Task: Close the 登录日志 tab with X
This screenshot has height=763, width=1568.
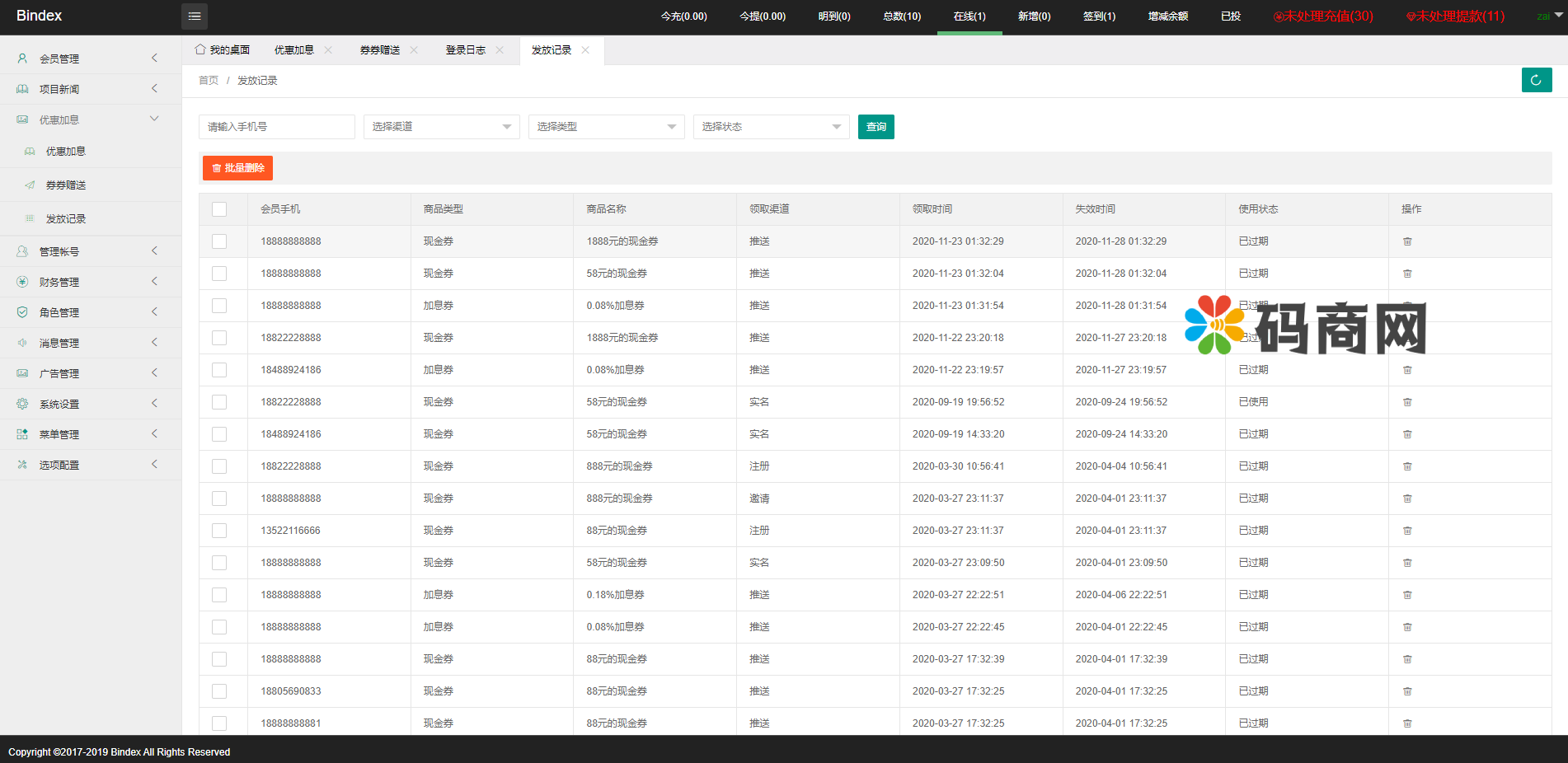Action: click(x=500, y=50)
